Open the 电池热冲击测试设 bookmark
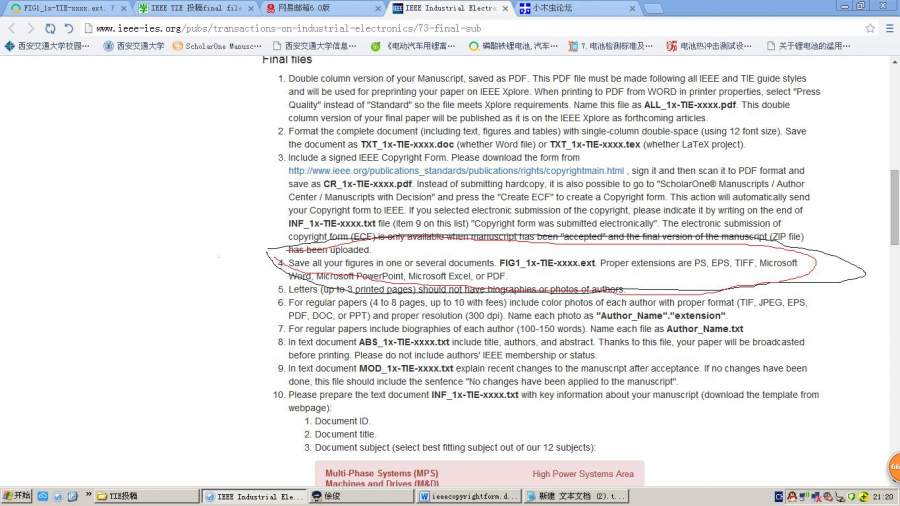This screenshot has height=506, width=900. [709, 46]
